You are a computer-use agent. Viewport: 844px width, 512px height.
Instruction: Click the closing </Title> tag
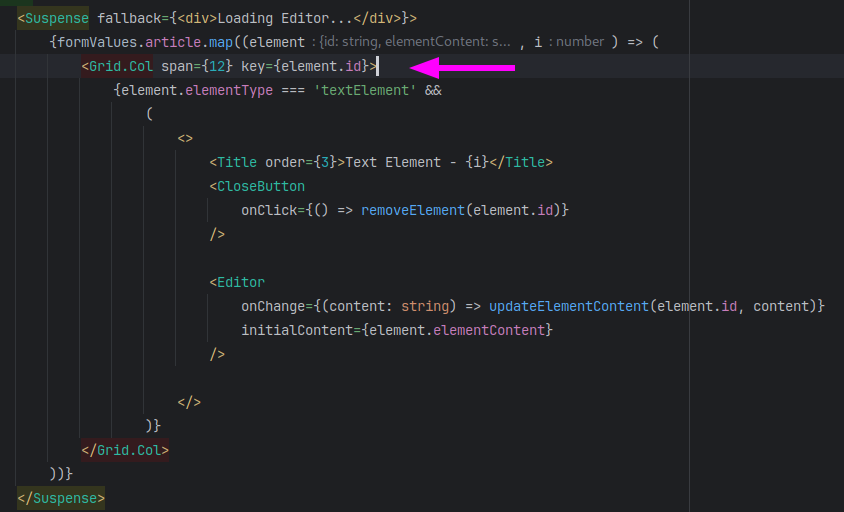pyautogui.click(x=521, y=162)
